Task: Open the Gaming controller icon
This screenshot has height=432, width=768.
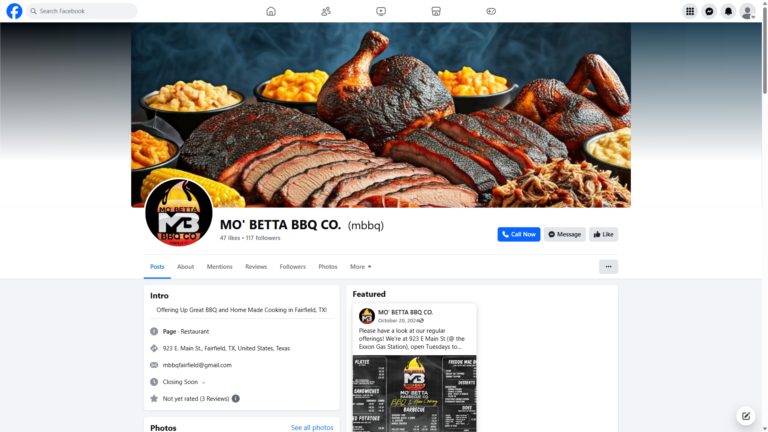Action: (x=491, y=11)
